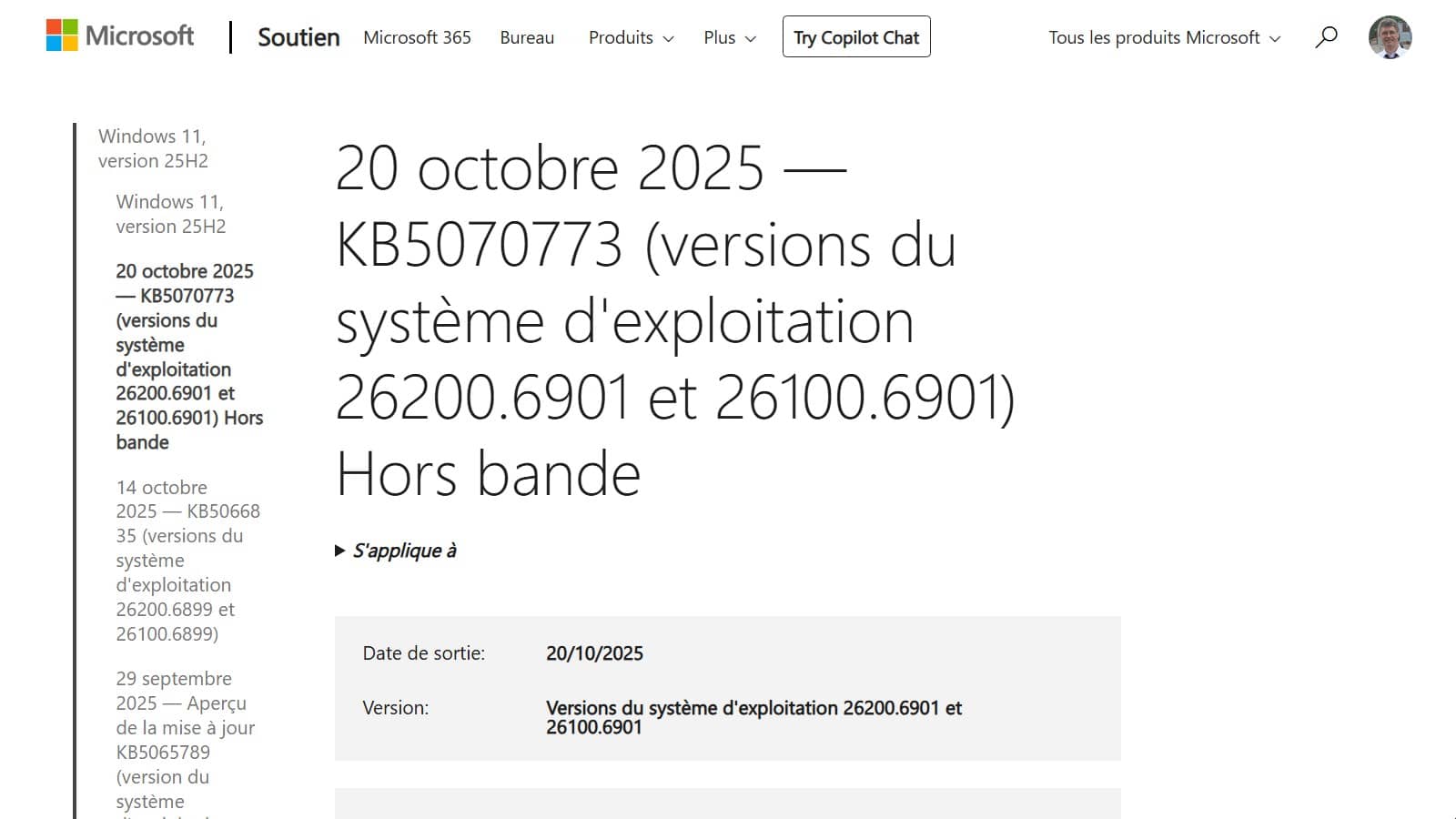Expand the S'applique à disclosure triangle
The height and width of the screenshot is (819, 1456).
click(340, 551)
